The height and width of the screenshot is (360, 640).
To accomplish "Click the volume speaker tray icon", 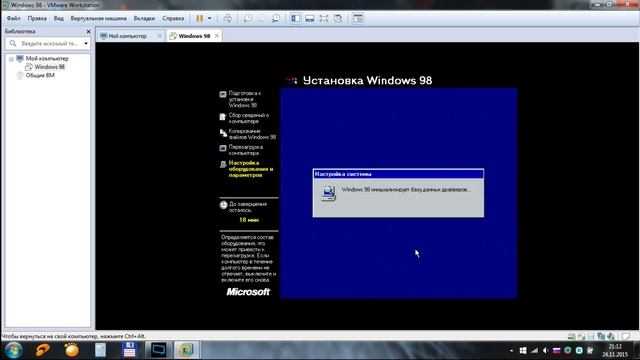I will (545, 351).
